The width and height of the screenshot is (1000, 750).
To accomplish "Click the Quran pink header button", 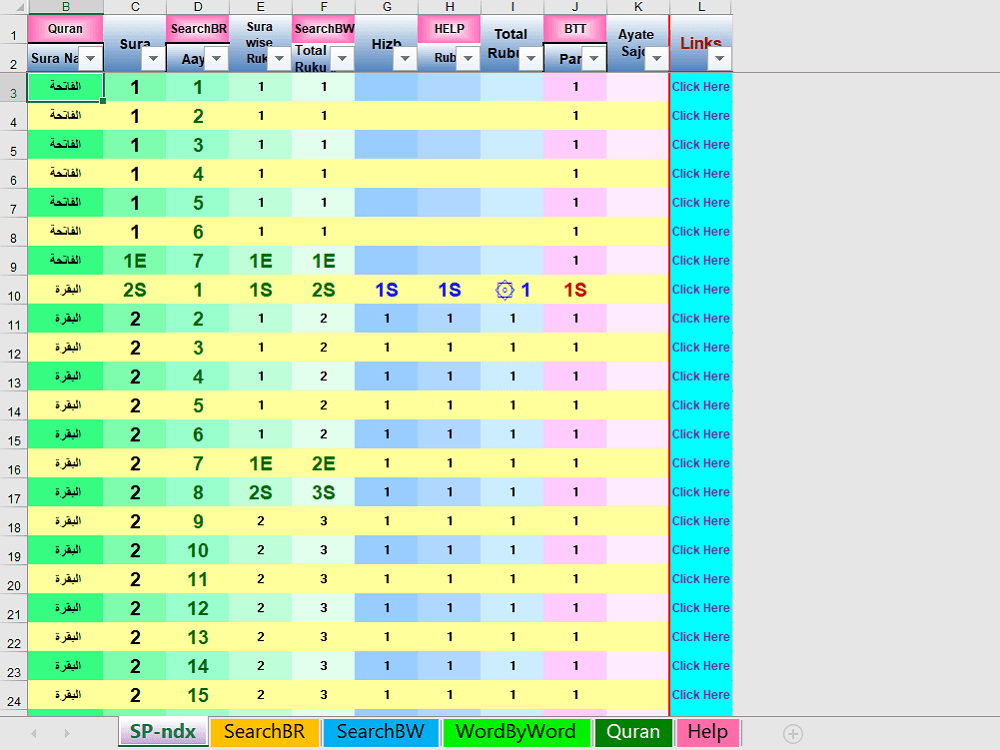I will tap(65, 29).
